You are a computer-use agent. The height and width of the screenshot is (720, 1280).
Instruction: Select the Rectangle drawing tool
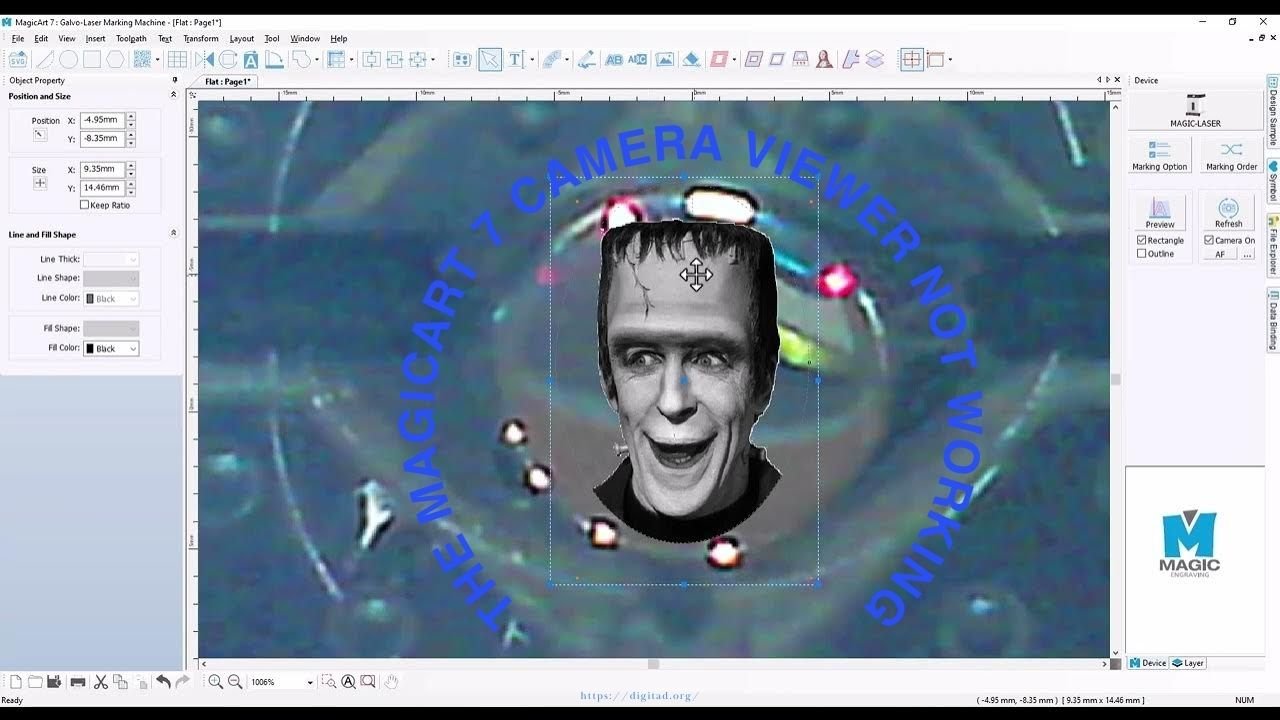(x=92, y=60)
